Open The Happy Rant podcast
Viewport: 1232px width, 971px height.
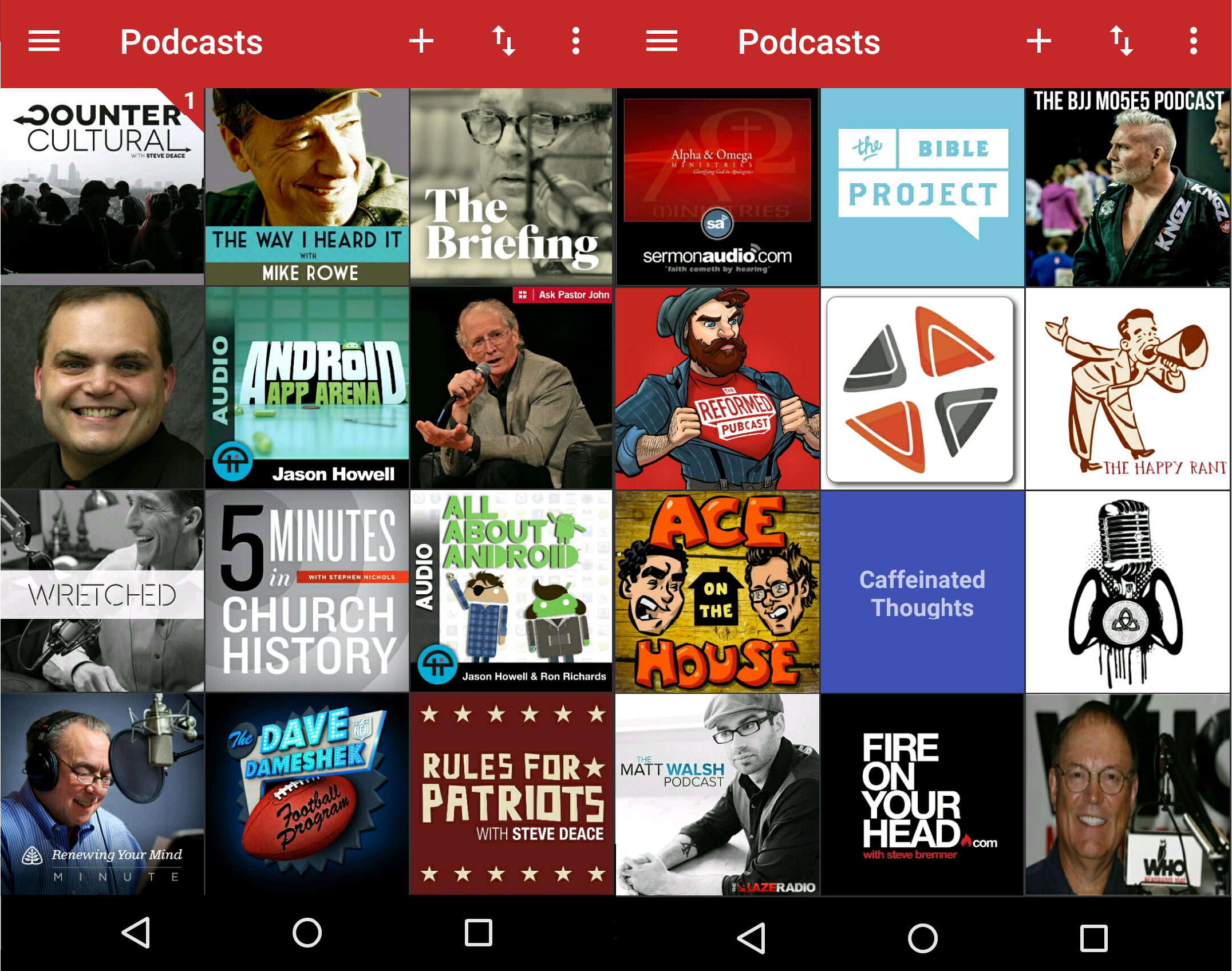(x=1128, y=389)
